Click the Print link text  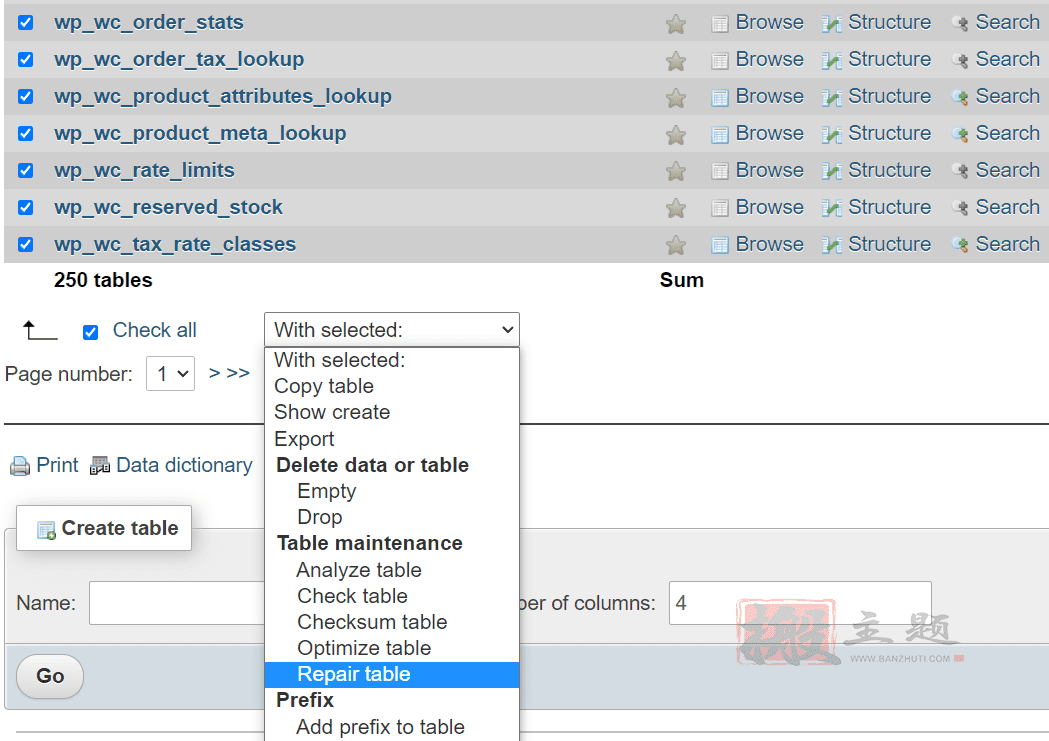[57, 465]
